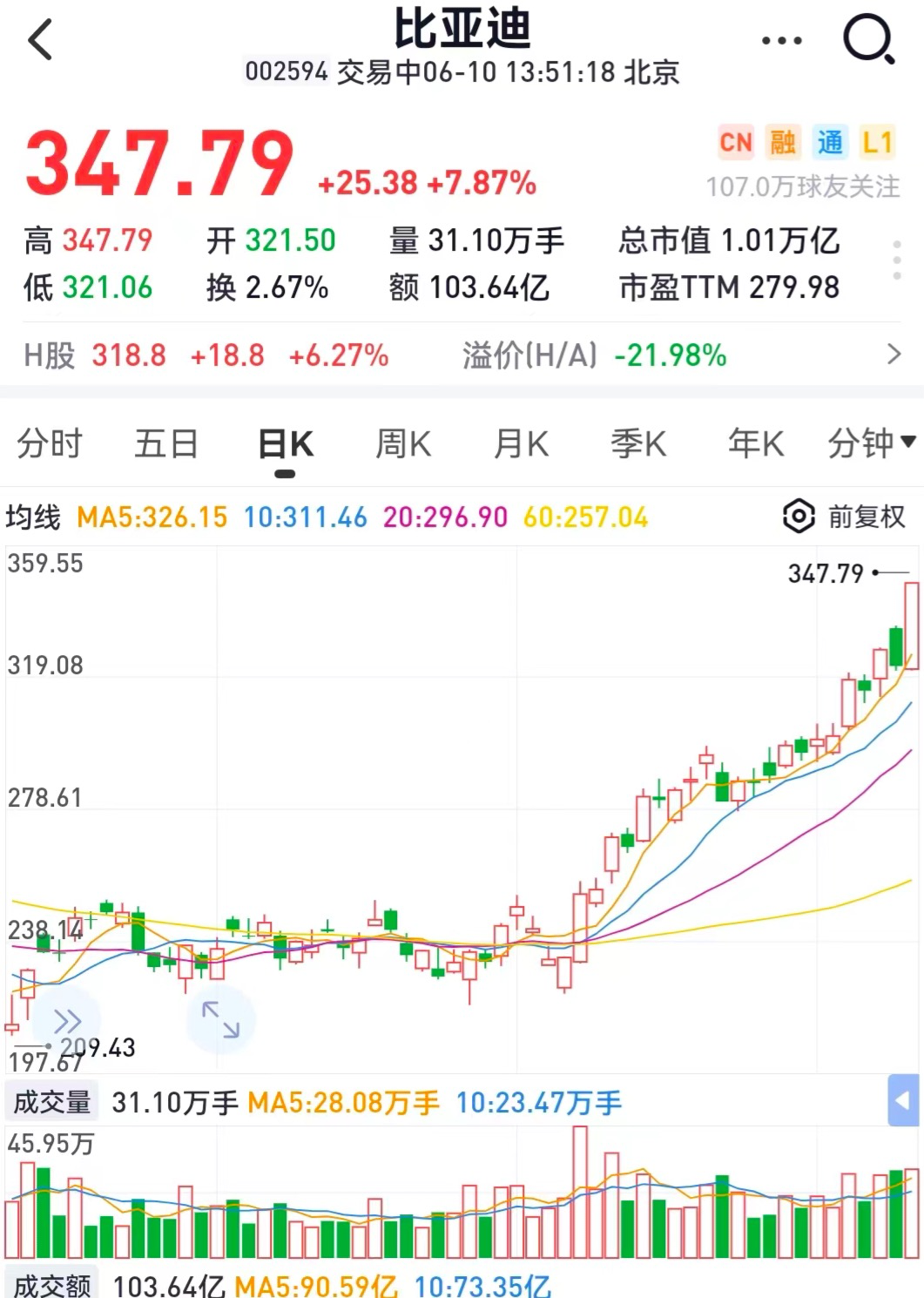The width and height of the screenshot is (924, 1298).
Task: Tap the 002594 stock code
Action: [x=287, y=71]
